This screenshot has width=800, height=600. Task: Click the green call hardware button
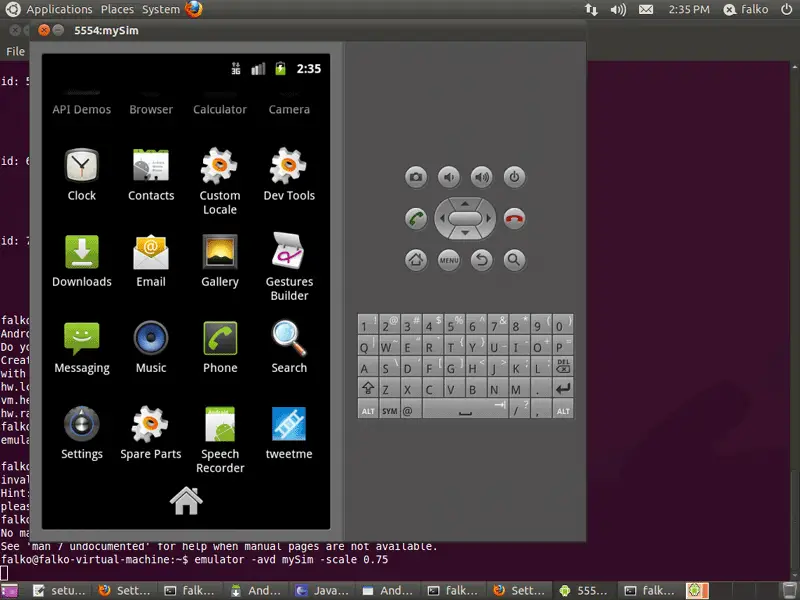[x=416, y=219]
